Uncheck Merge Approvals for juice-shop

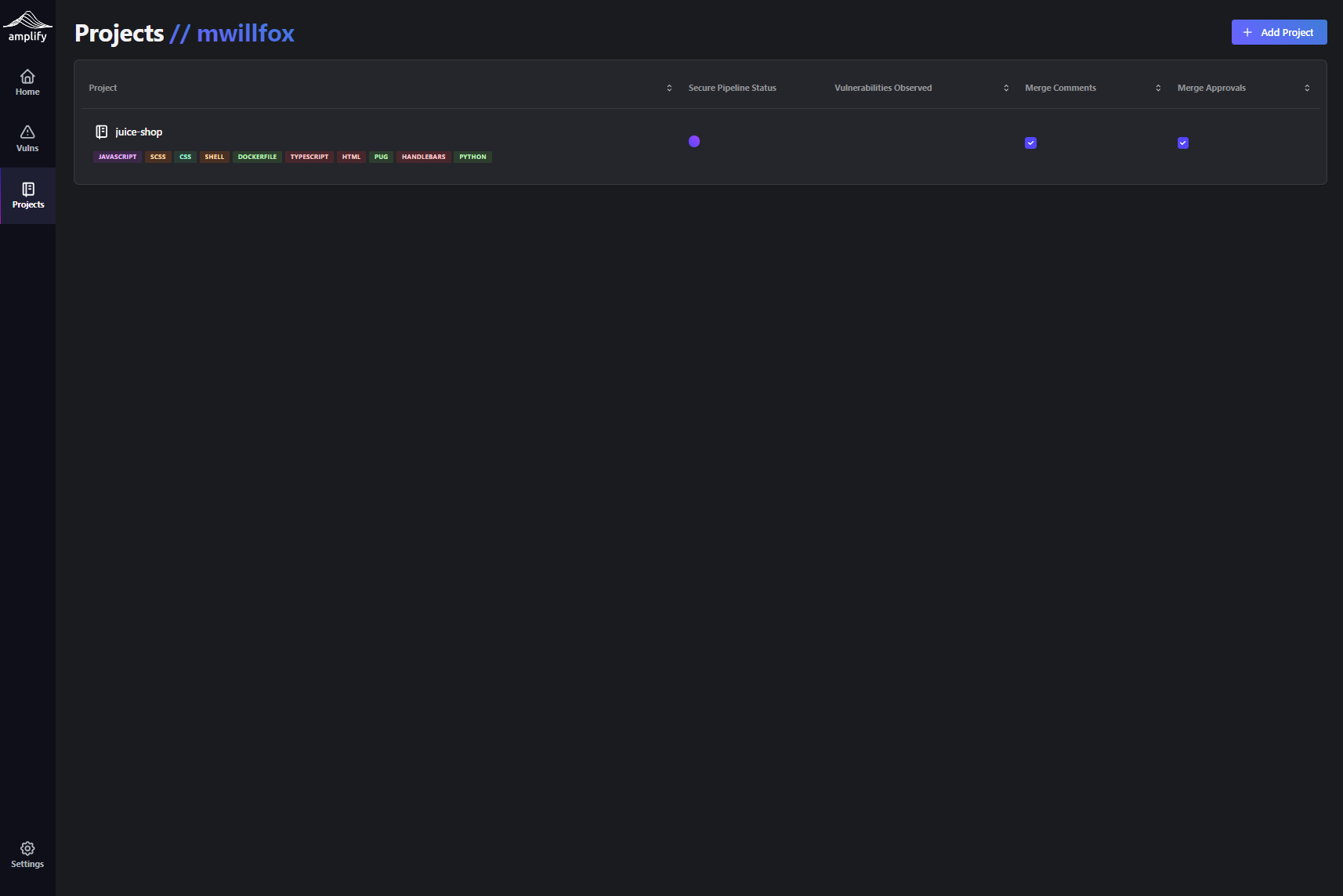[1183, 143]
